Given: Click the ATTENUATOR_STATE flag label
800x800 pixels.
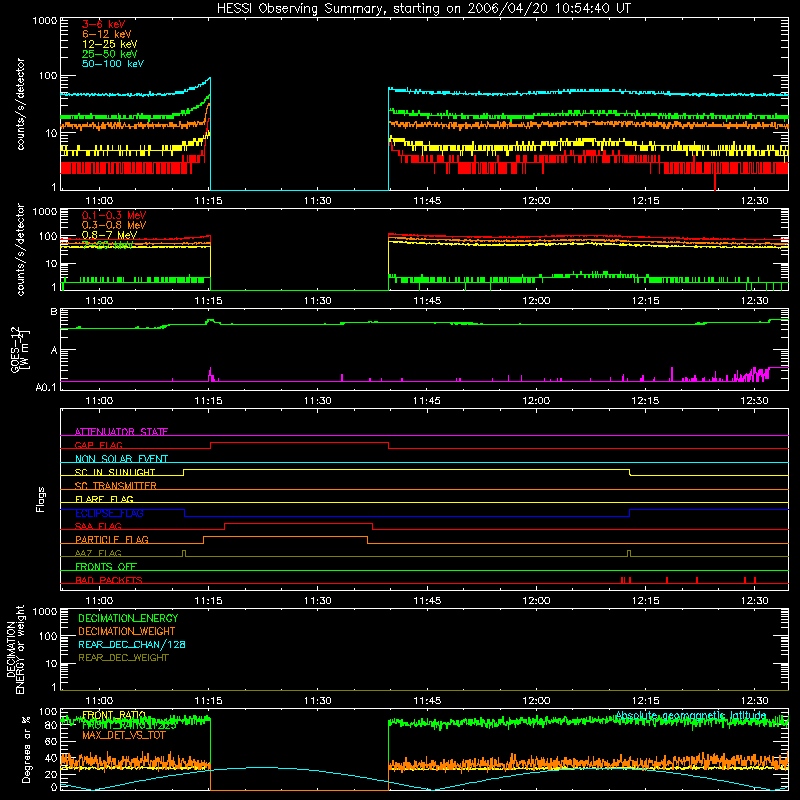Looking at the screenshot, I should click(121, 432).
